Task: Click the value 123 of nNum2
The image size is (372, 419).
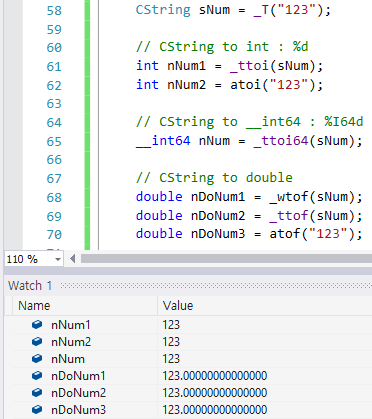Action: (171, 342)
